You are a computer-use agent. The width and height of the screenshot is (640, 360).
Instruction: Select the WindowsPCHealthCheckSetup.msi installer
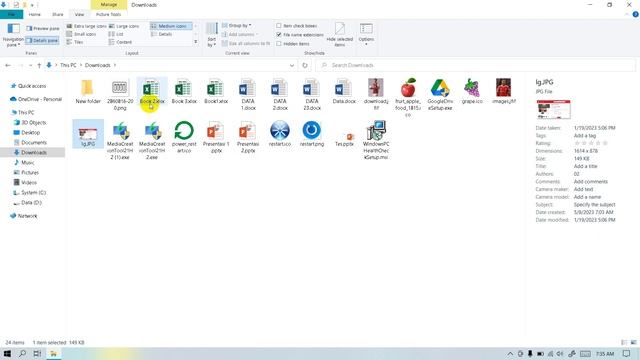click(376, 140)
